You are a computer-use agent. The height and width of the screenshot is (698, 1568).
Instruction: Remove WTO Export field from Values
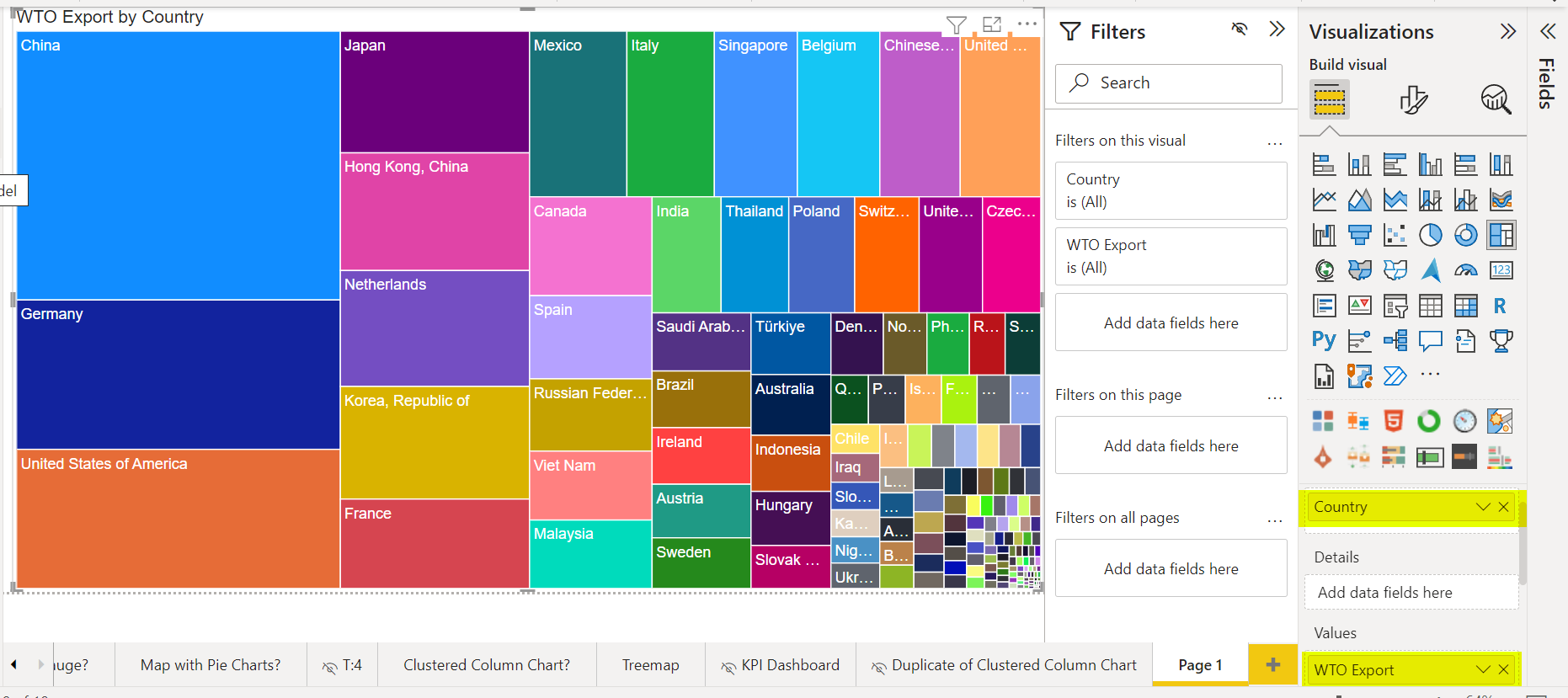1503,669
